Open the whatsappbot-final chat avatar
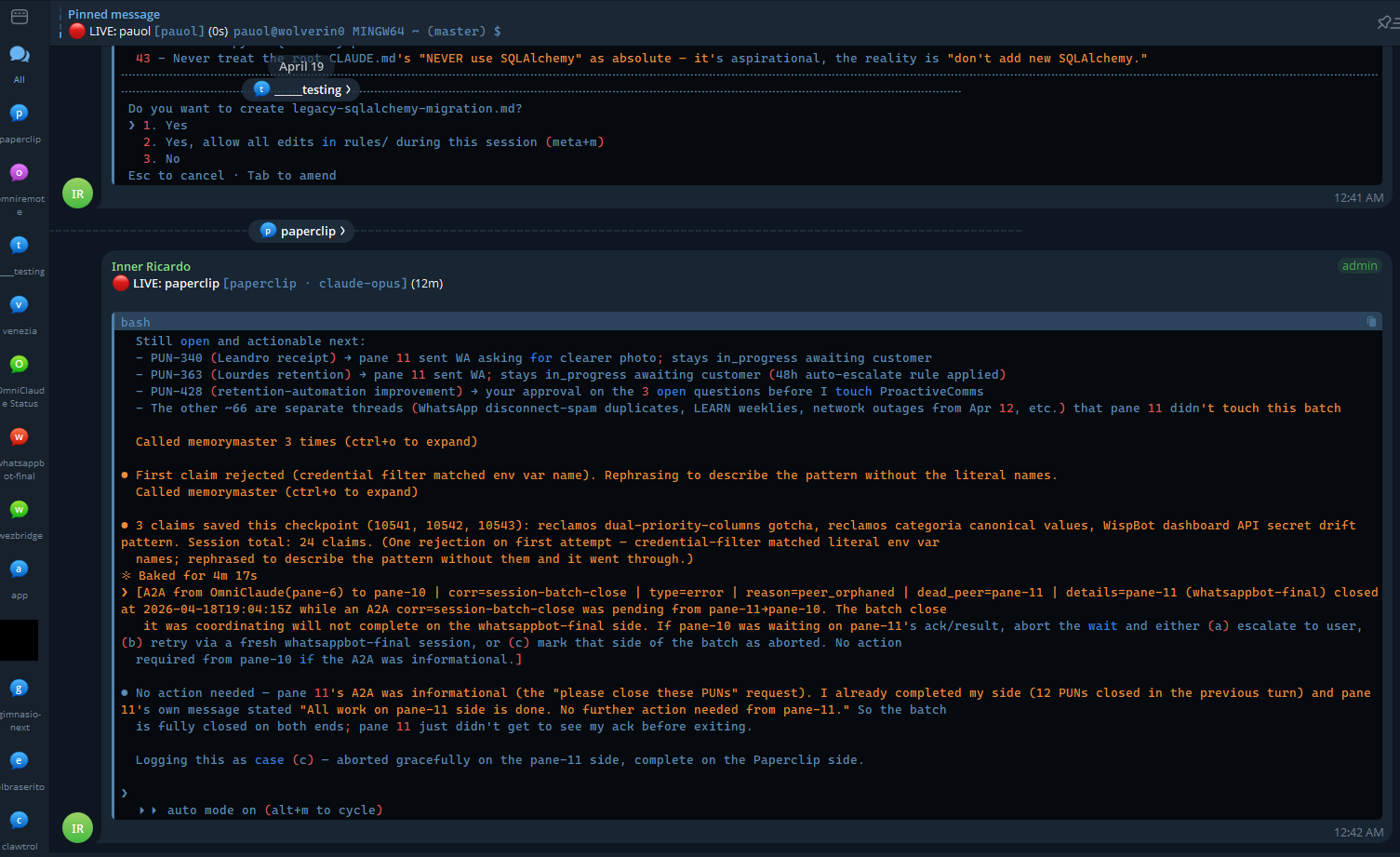1400x857 pixels. coord(20,436)
